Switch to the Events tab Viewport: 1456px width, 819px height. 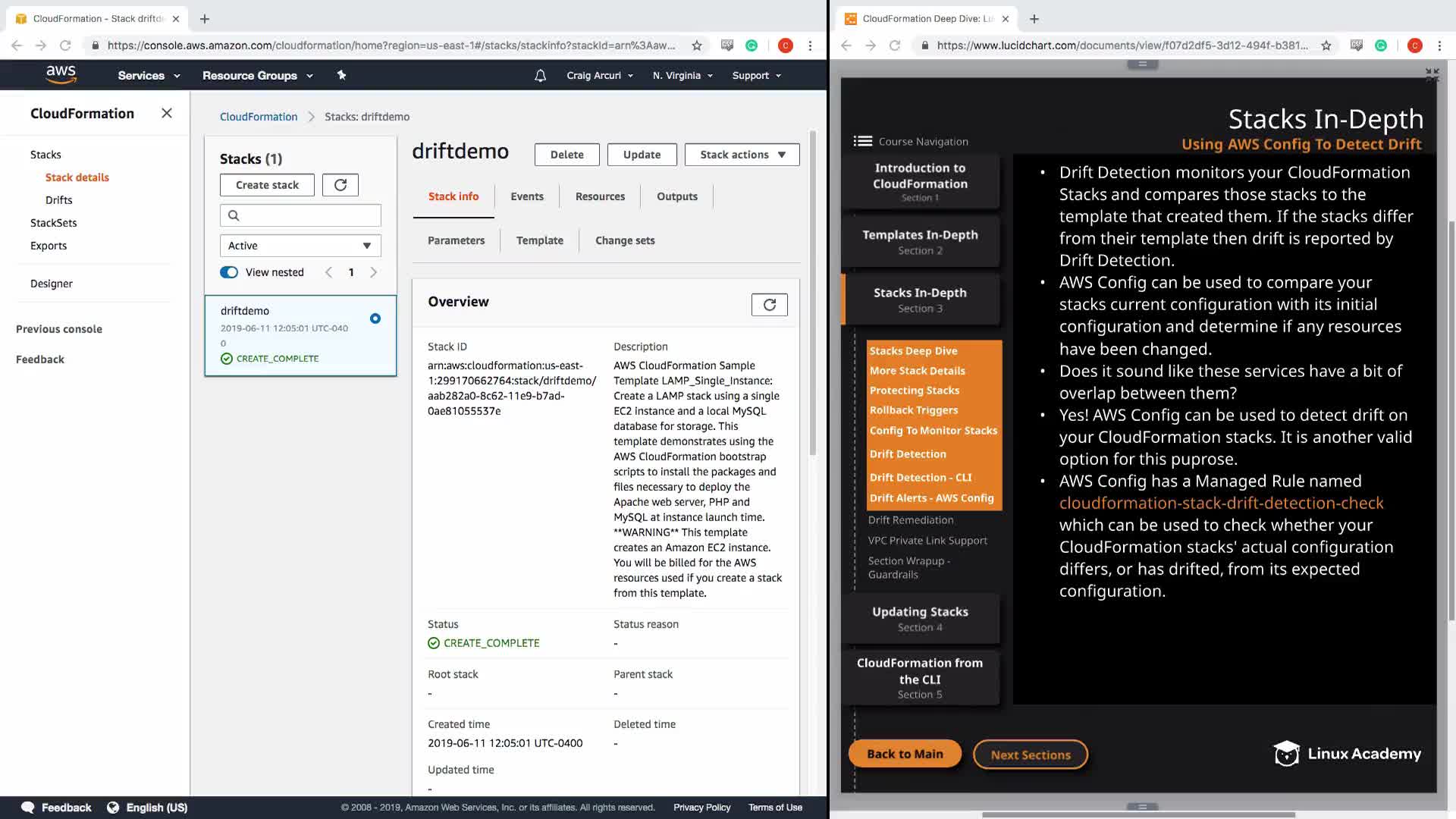(x=527, y=196)
